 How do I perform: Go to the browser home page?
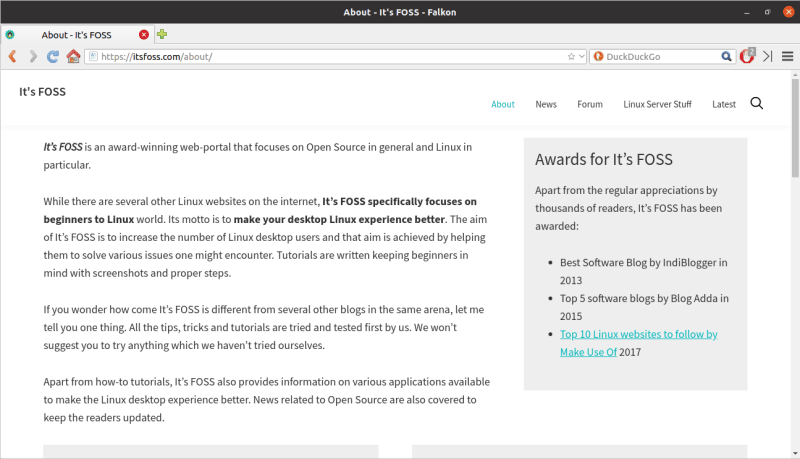click(73, 57)
